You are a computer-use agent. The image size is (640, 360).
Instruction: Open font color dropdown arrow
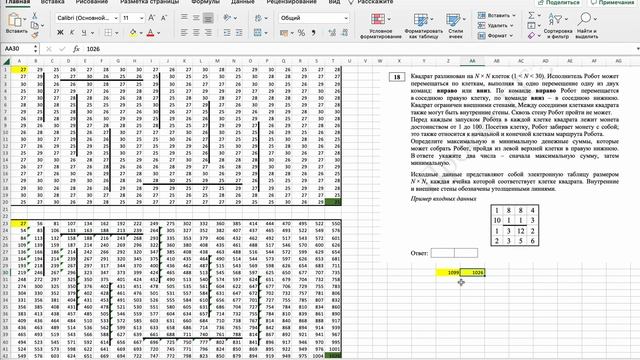[x=159, y=33]
